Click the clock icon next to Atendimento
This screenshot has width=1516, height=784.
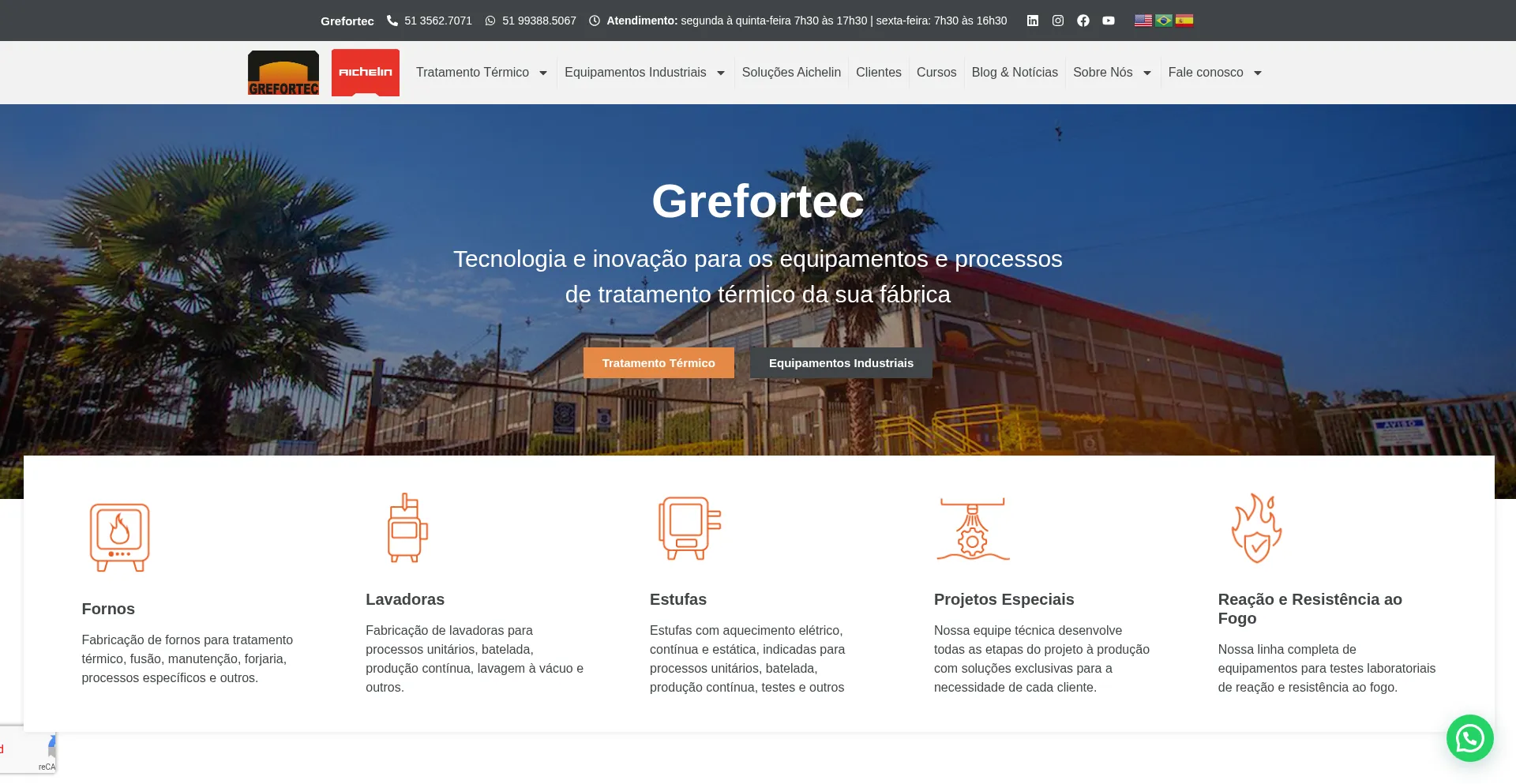595,21
